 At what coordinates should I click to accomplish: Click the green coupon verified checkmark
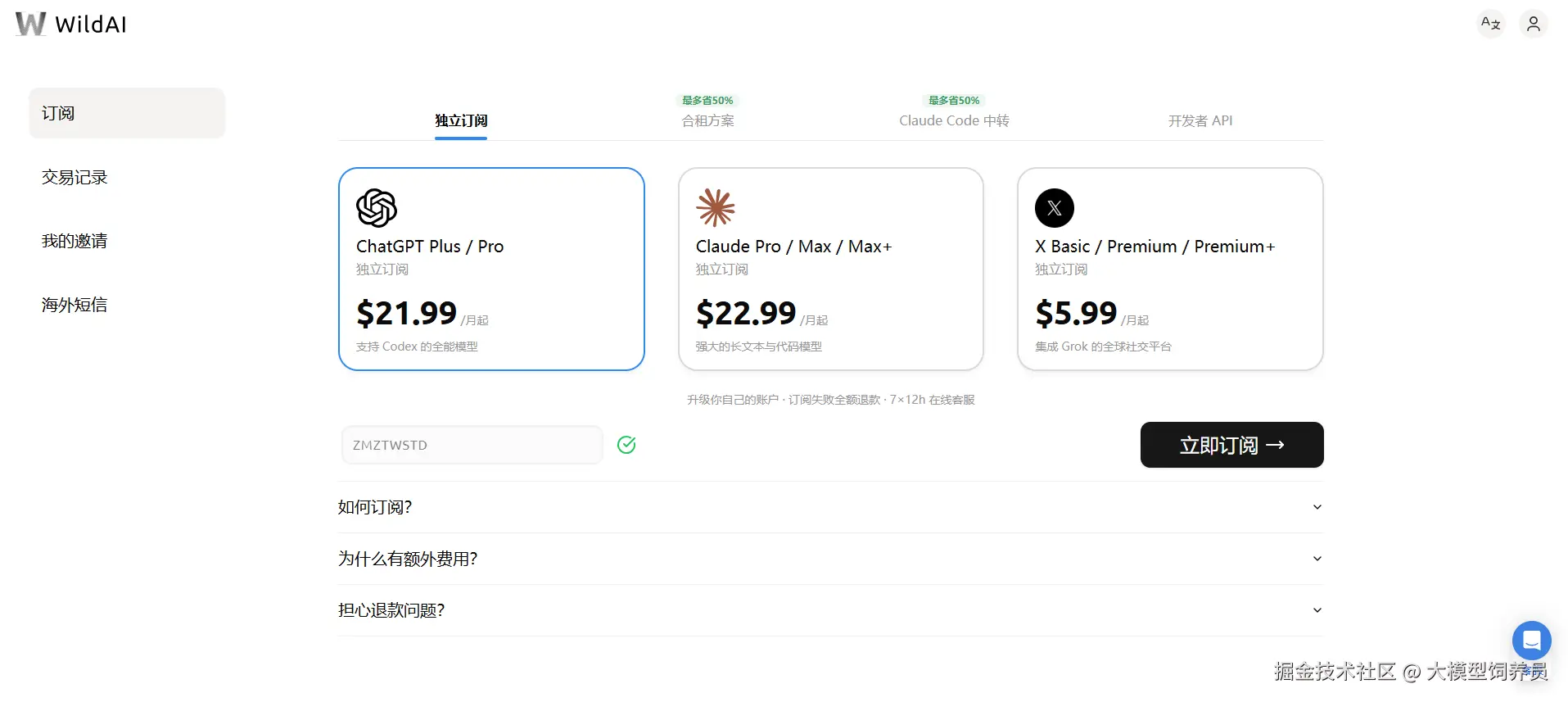click(626, 445)
